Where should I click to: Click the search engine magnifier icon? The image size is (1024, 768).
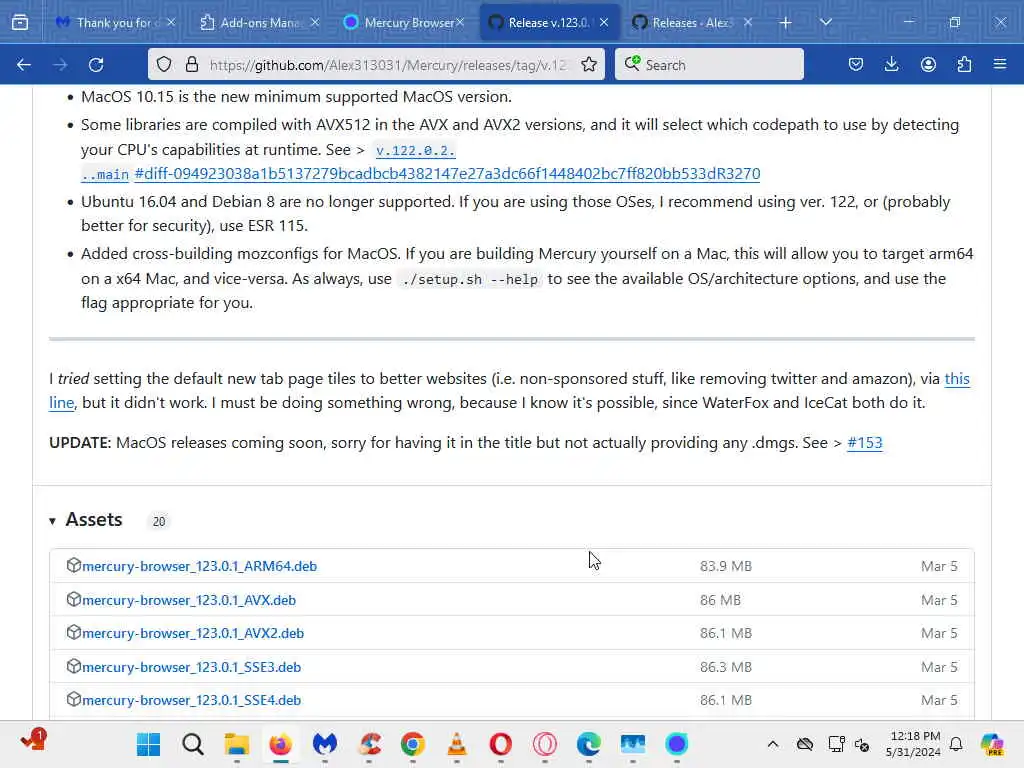pyautogui.click(x=632, y=64)
